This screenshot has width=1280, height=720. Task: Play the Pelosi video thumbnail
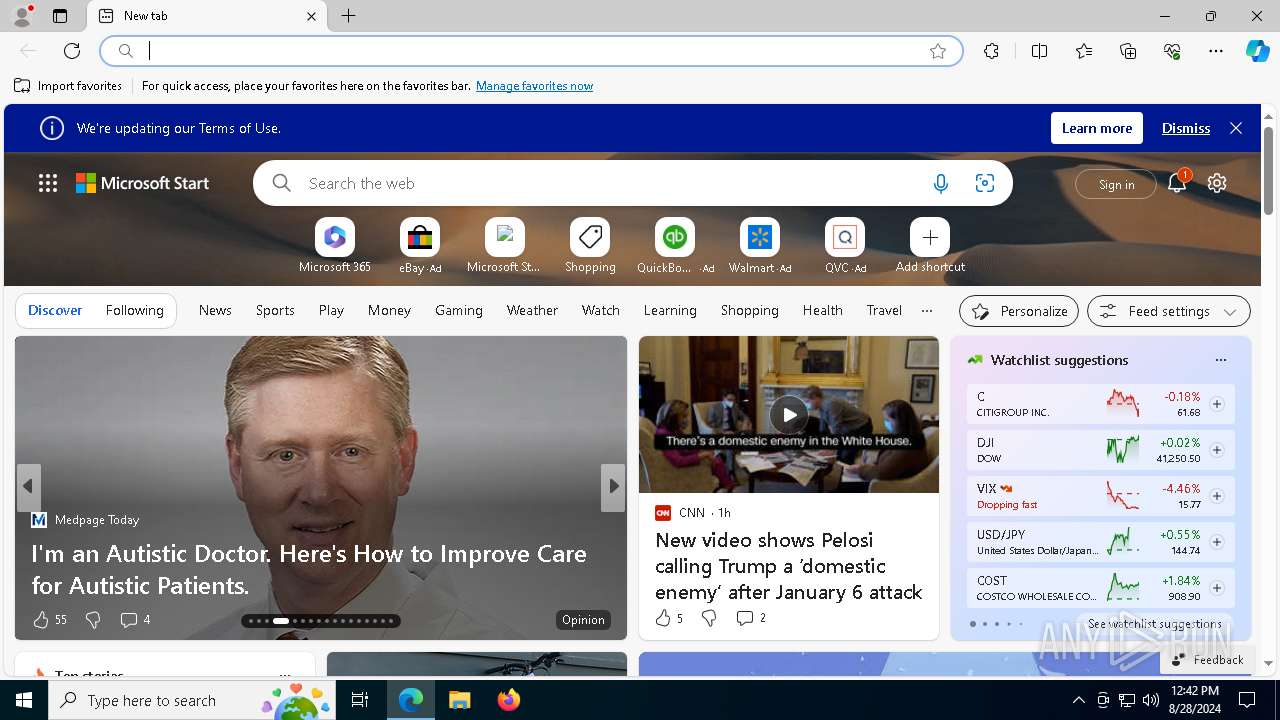coord(789,414)
